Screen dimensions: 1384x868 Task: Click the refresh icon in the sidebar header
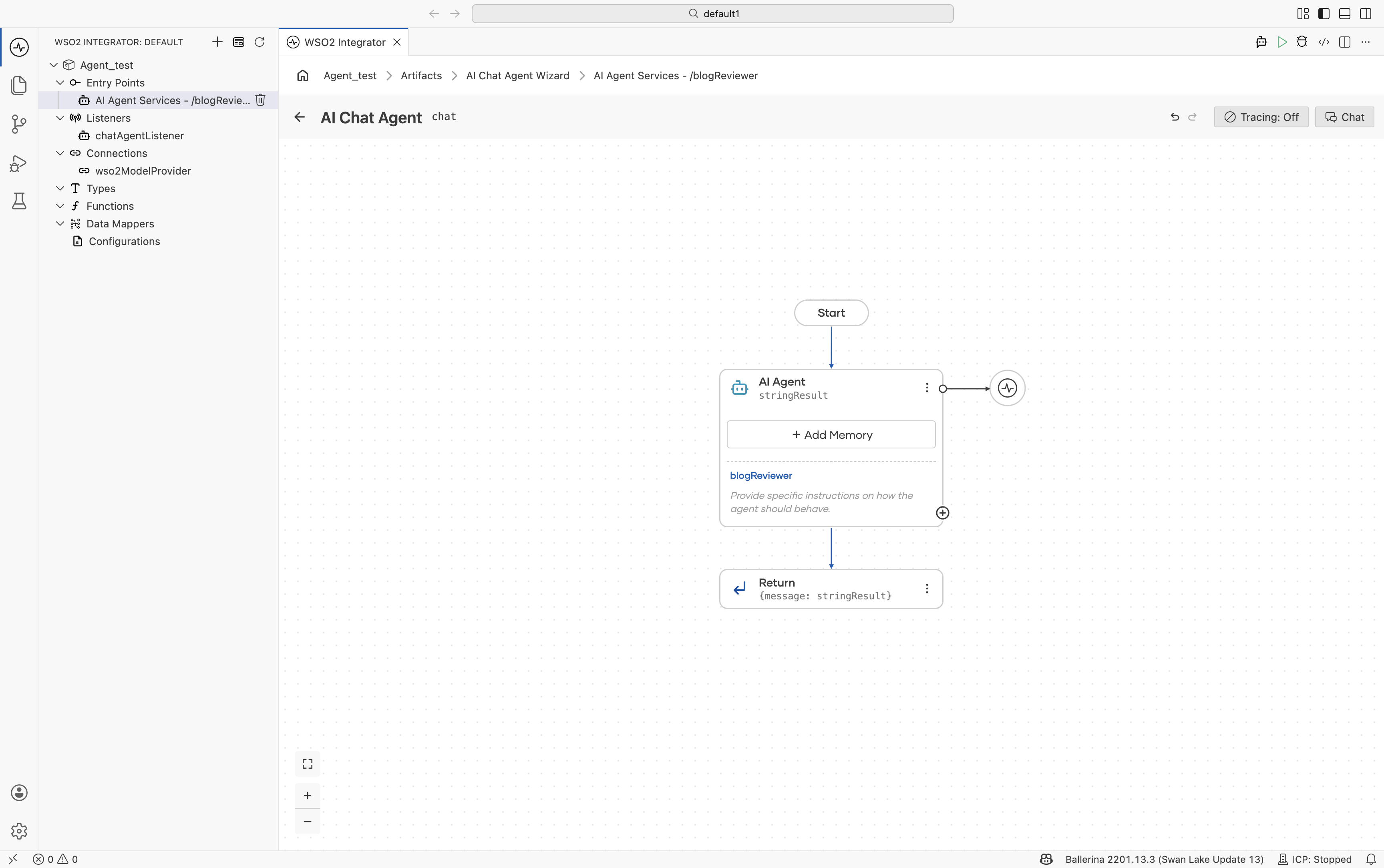click(259, 42)
